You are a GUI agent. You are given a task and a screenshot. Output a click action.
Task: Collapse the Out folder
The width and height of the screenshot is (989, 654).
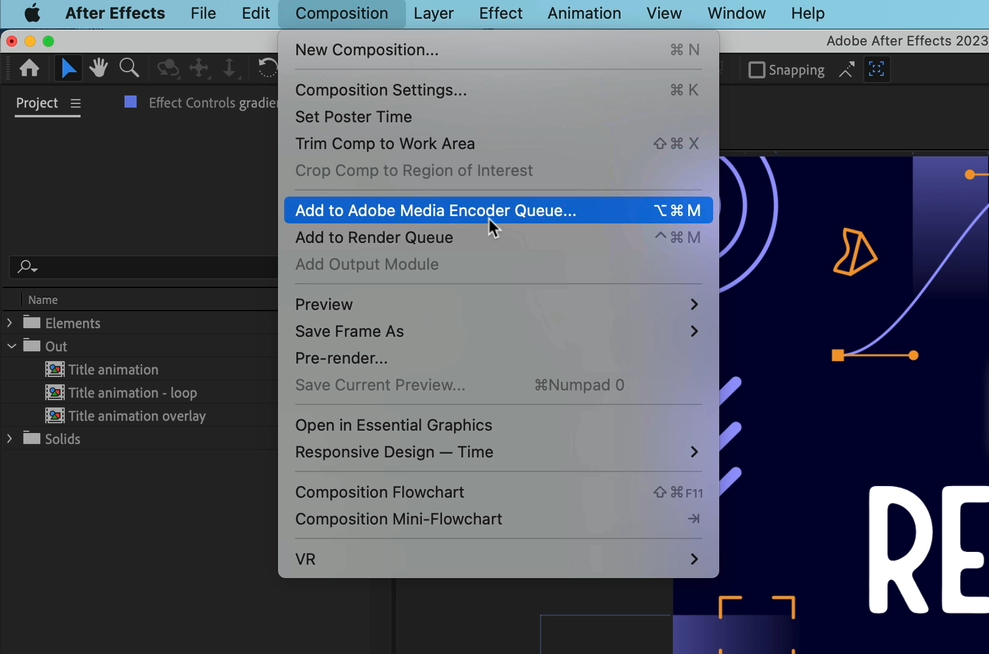[11, 345]
